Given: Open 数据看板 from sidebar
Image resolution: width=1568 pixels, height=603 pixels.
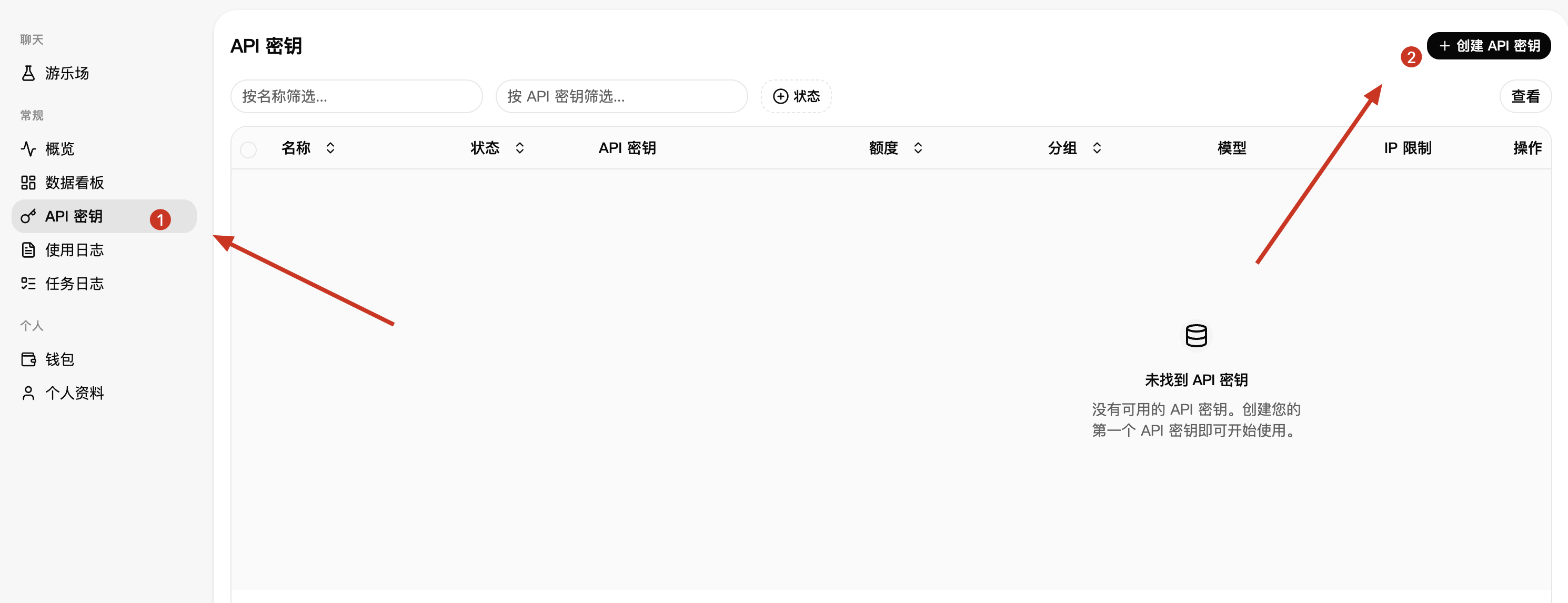Looking at the screenshot, I should [104, 183].
